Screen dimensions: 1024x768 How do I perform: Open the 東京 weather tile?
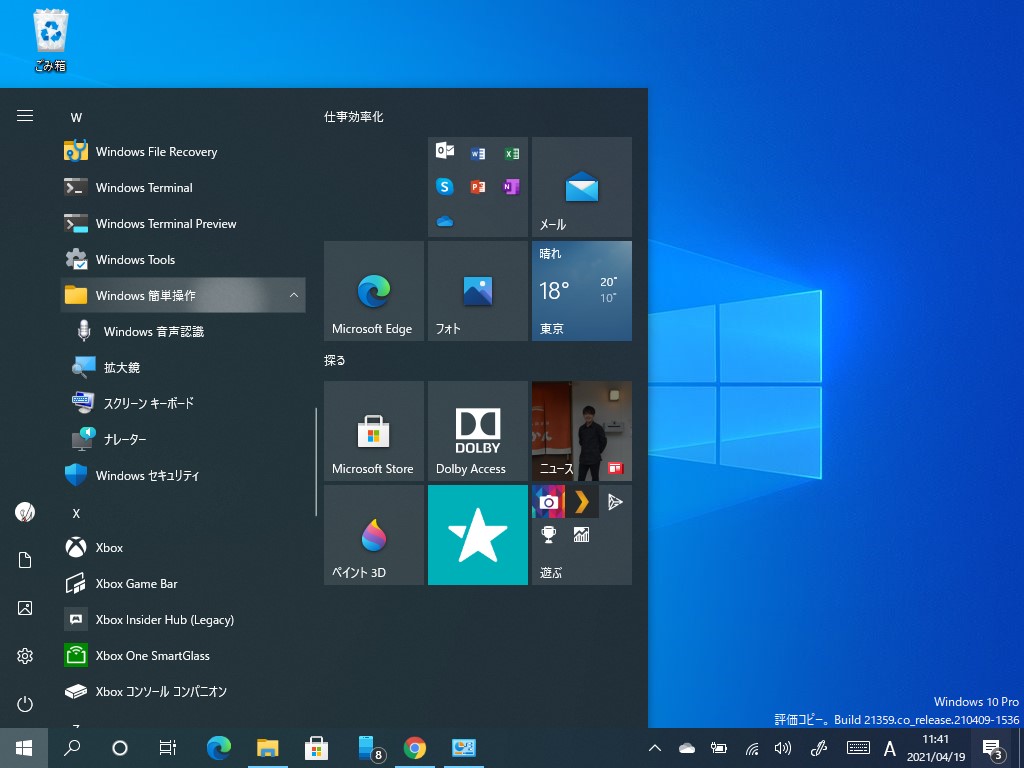pos(581,290)
